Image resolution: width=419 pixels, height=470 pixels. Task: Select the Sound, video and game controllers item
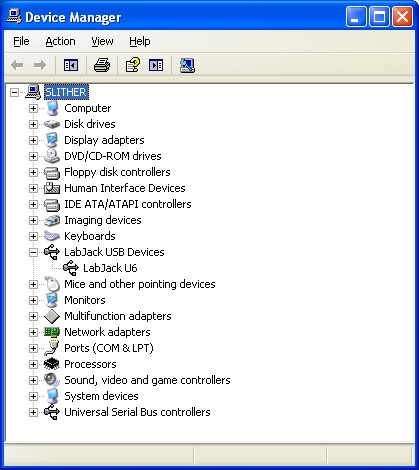147,380
